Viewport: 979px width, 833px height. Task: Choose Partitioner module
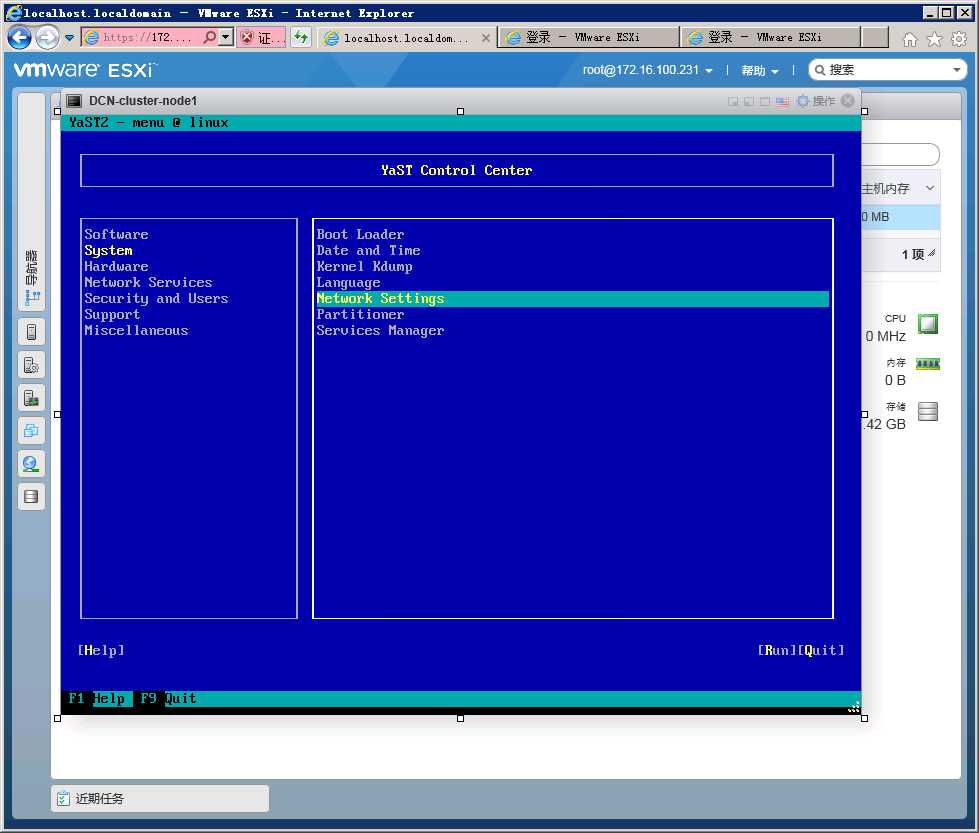click(x=360, y=315)
